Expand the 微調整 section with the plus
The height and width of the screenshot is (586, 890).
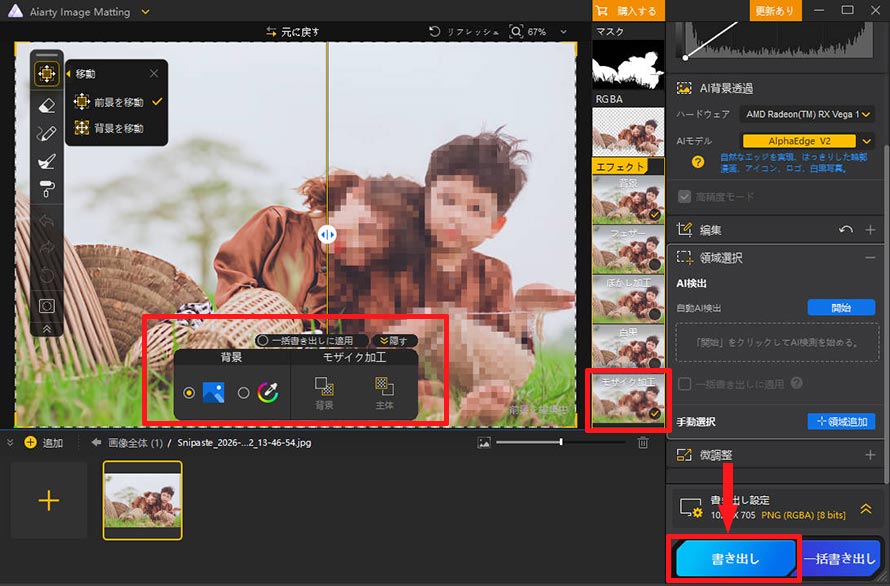pos(870,455)
